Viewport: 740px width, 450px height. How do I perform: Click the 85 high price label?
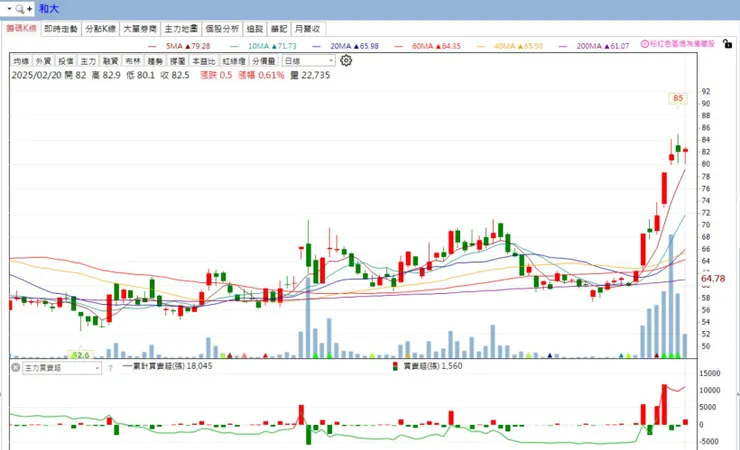point(678,98)
